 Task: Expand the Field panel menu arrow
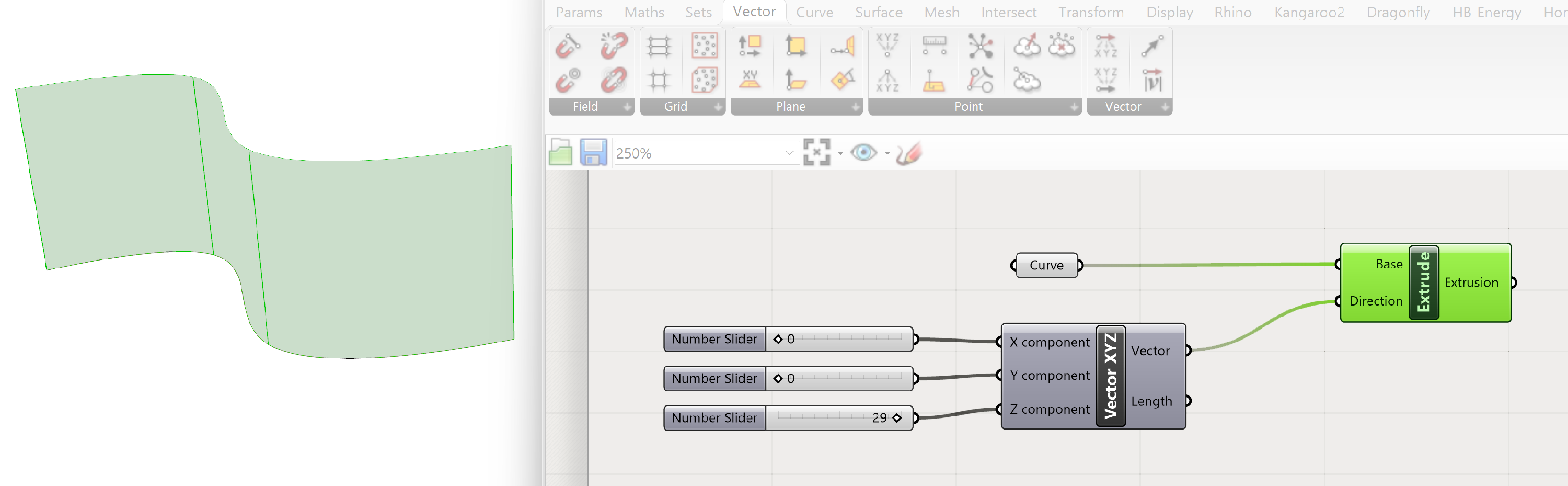click(x=627, y=107)
